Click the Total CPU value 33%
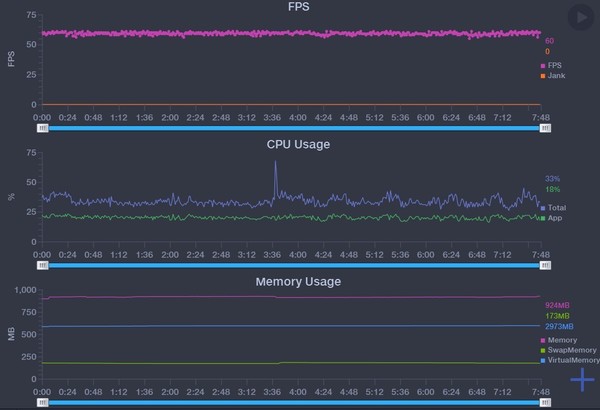The width and height of the screenshot is (600, 410). [x=553, y=179]
